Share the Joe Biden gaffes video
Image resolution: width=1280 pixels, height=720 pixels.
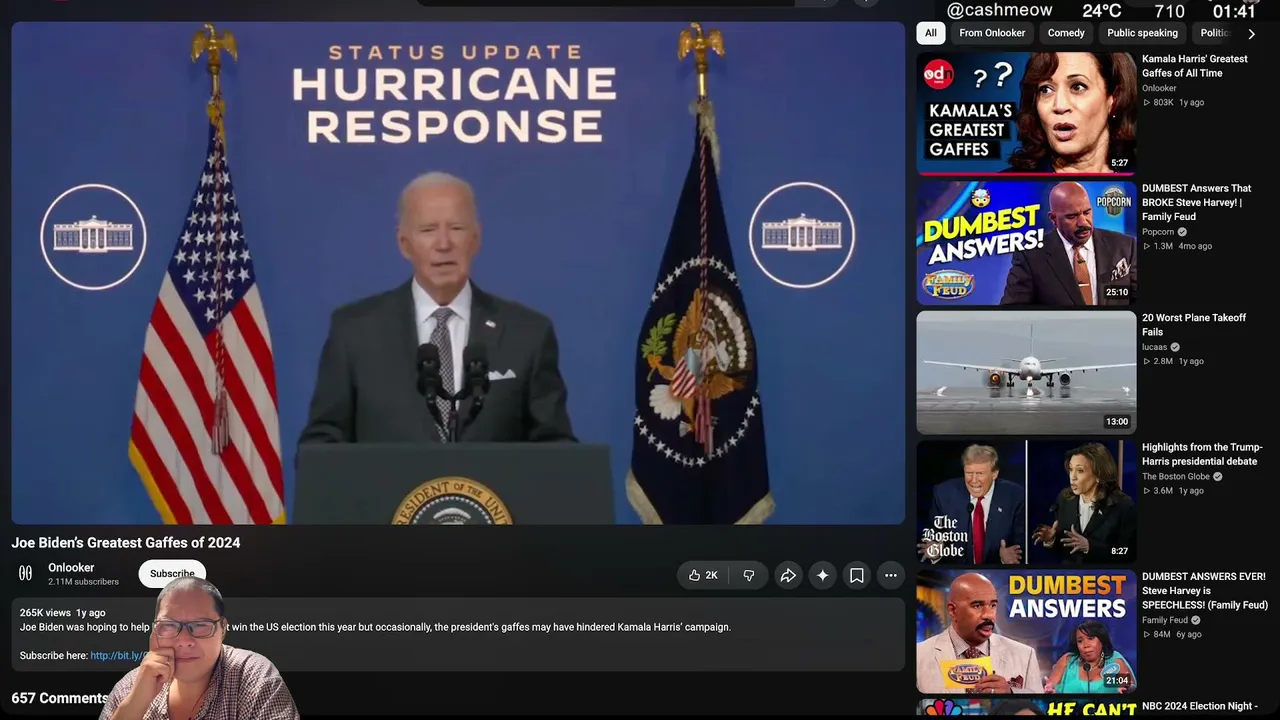(788, 575)
